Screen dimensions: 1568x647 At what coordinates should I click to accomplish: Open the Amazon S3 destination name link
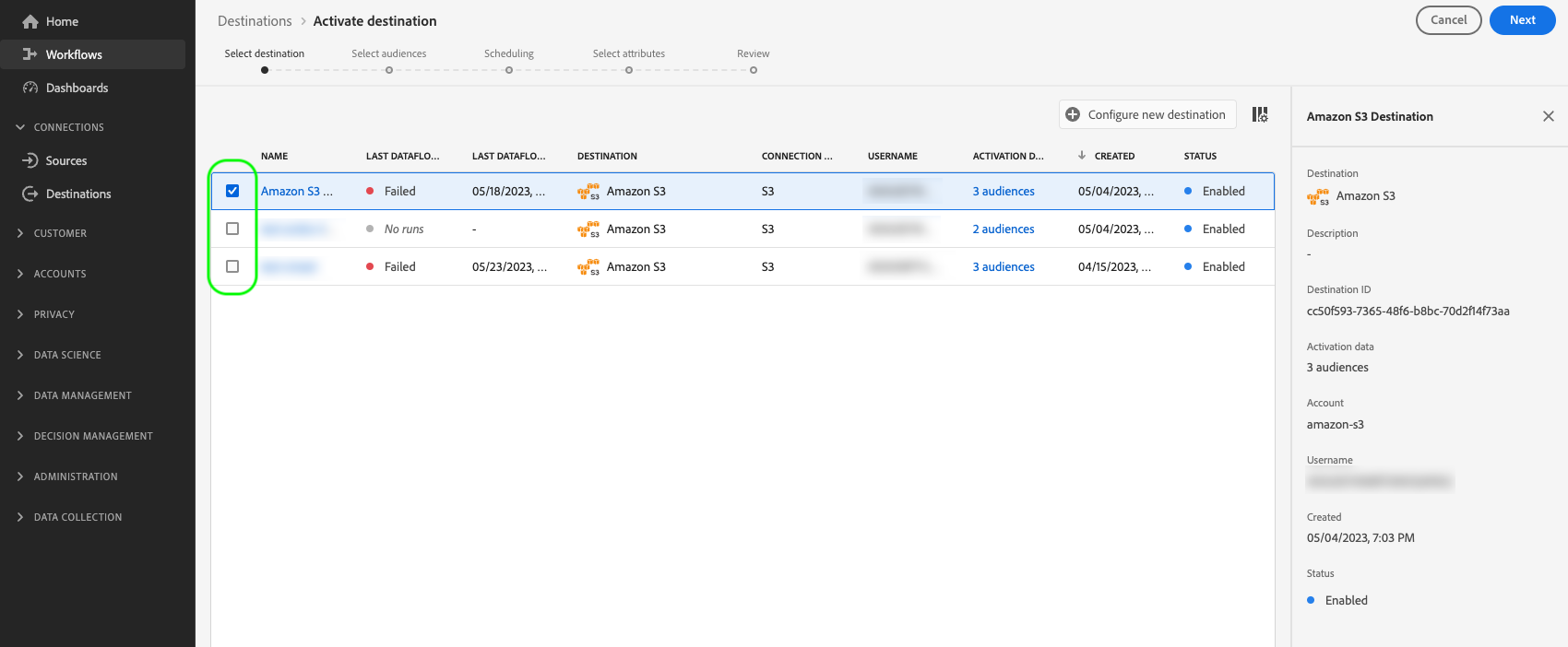(296, 191)
